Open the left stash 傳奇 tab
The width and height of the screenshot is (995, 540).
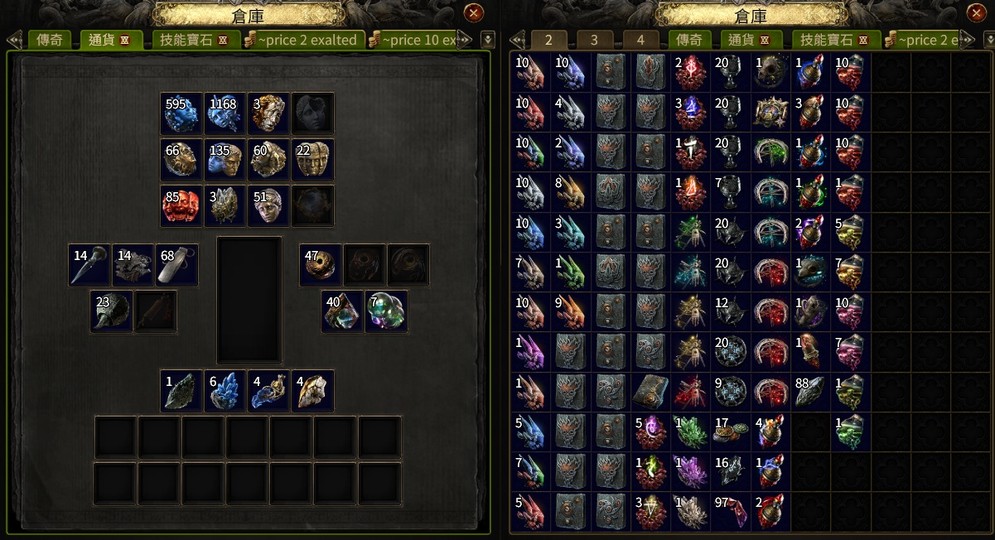click(49, 40)
